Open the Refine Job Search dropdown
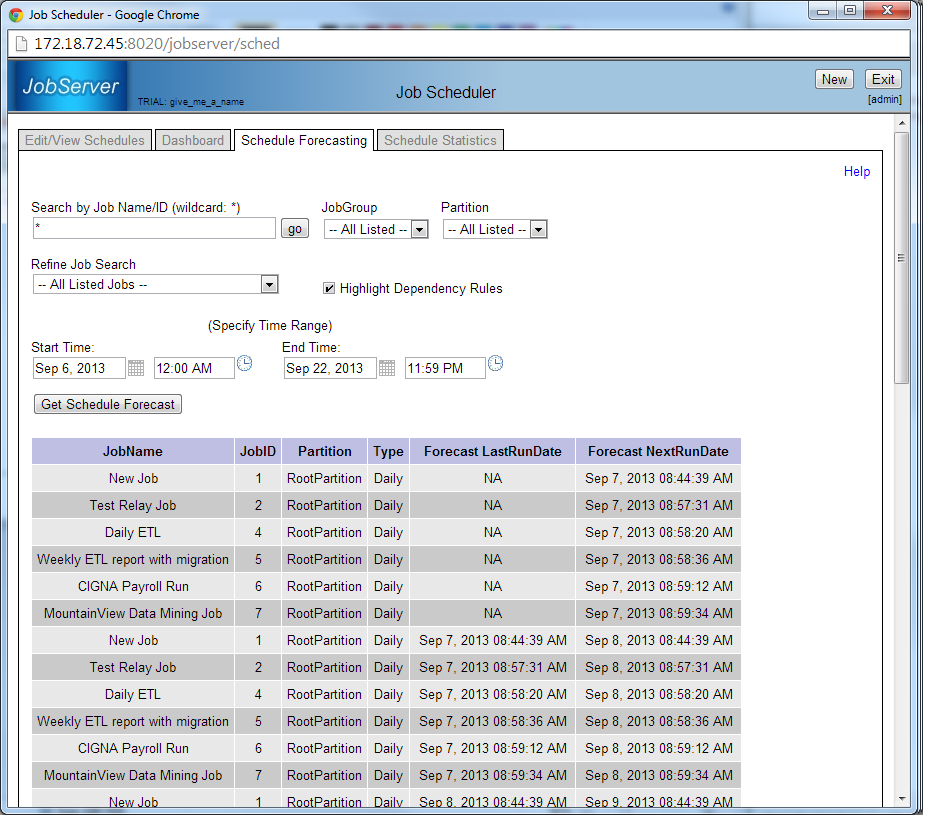 155,285
